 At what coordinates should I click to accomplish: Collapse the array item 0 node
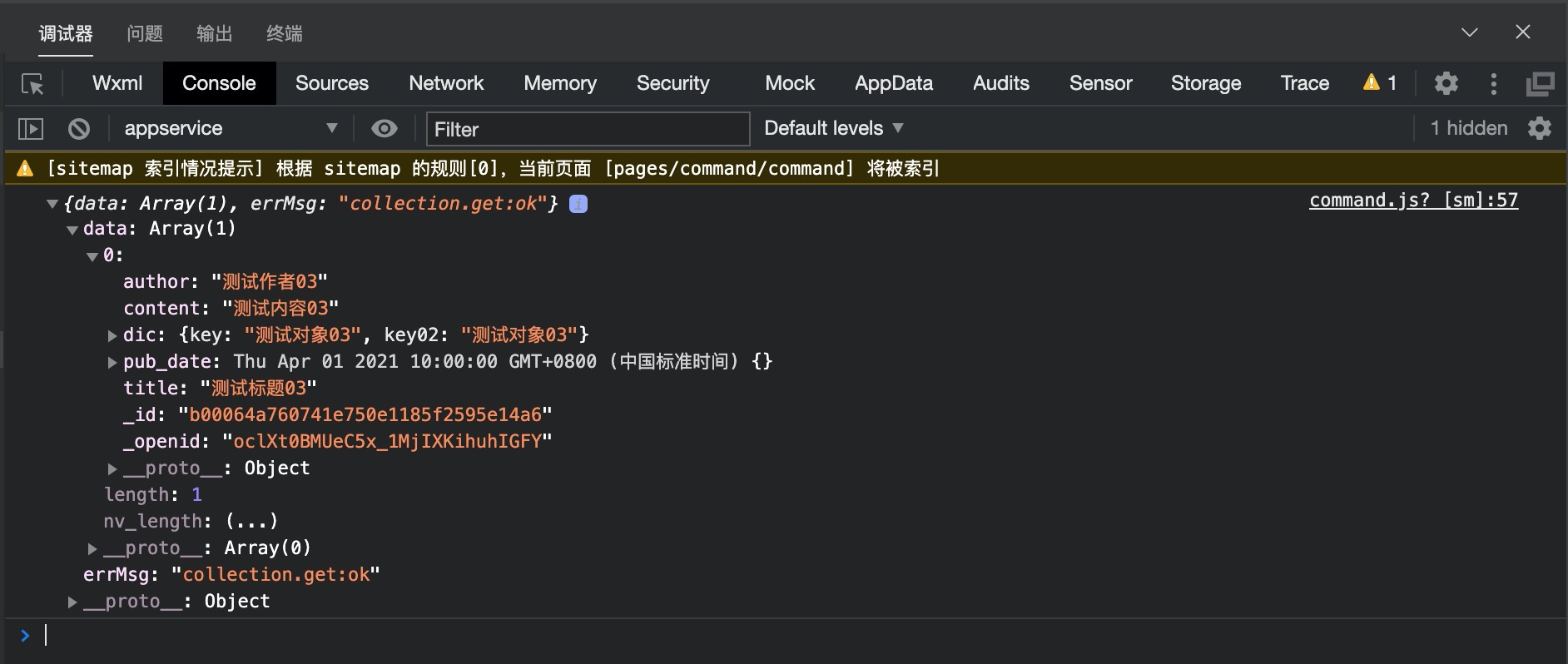pos(92,256)
